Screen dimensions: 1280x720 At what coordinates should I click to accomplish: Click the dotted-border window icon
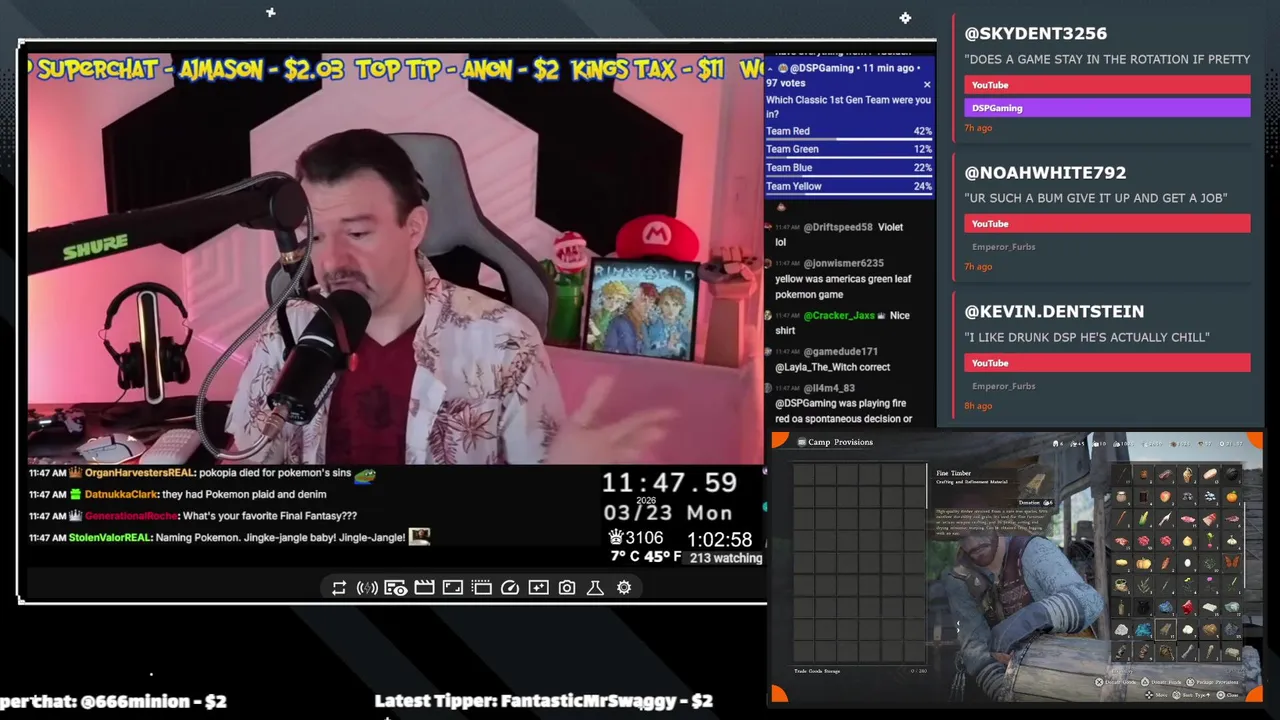481,588
